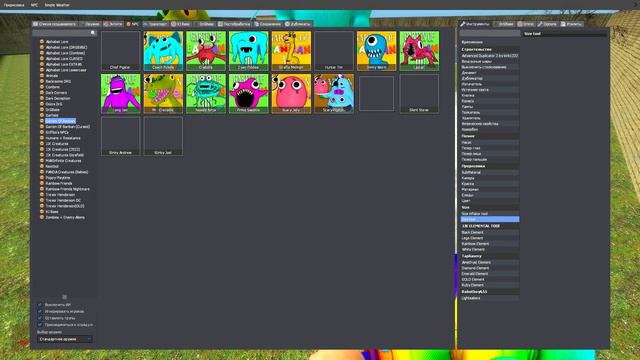The height and width of the screenshot is (360, 640).
Task: Switch to the Дубликаты tab
Action: click(x=298, y=24)
